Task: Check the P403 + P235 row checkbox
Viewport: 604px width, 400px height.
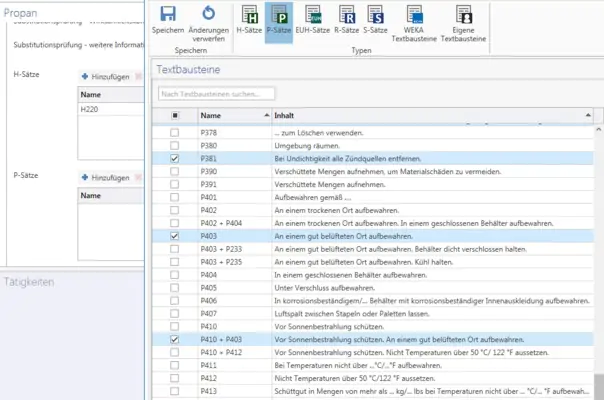Action: click(174, 262)
